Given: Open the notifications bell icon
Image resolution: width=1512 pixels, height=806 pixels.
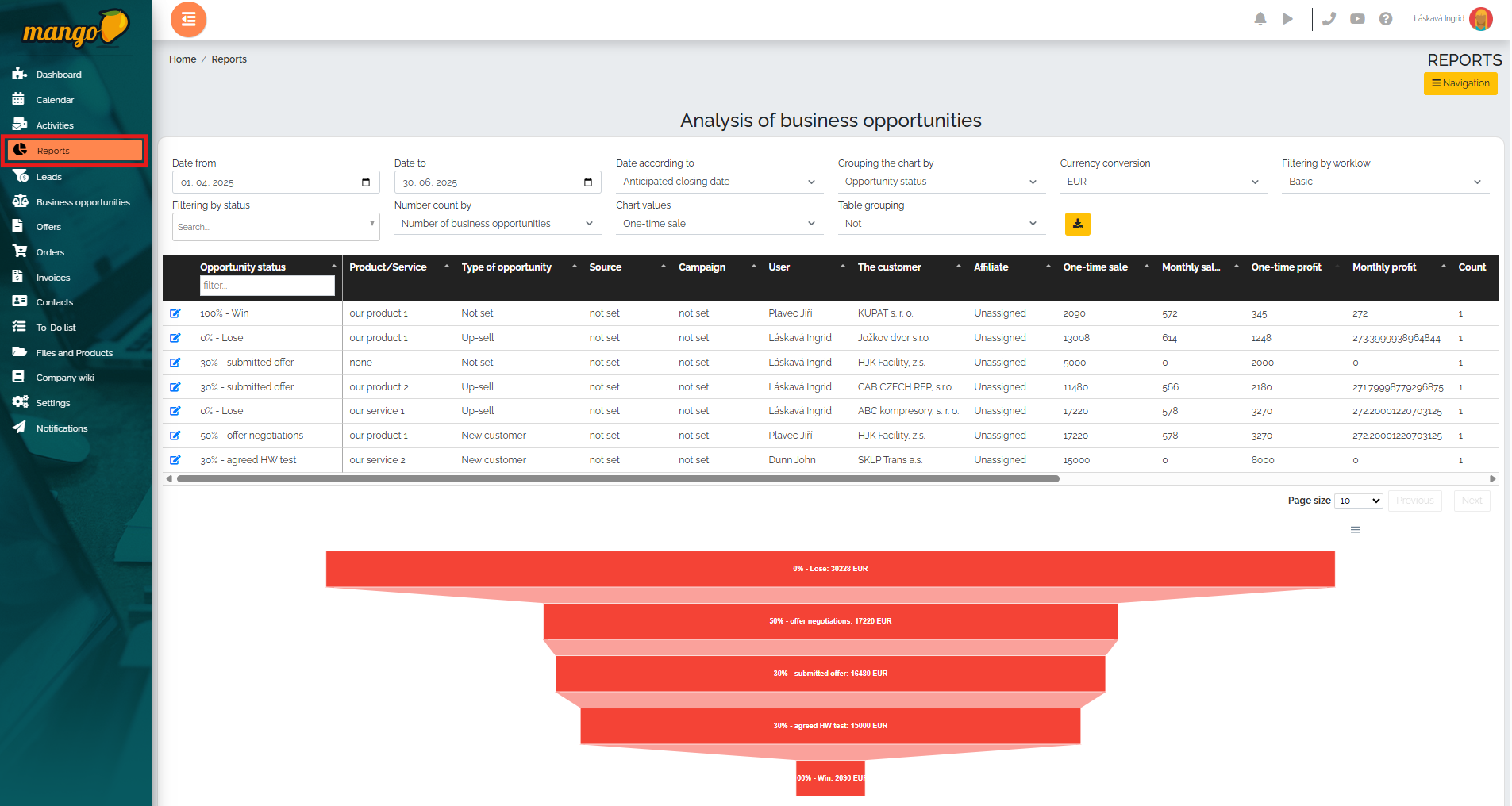Looking at the screenshot, I should (1260, 19).
